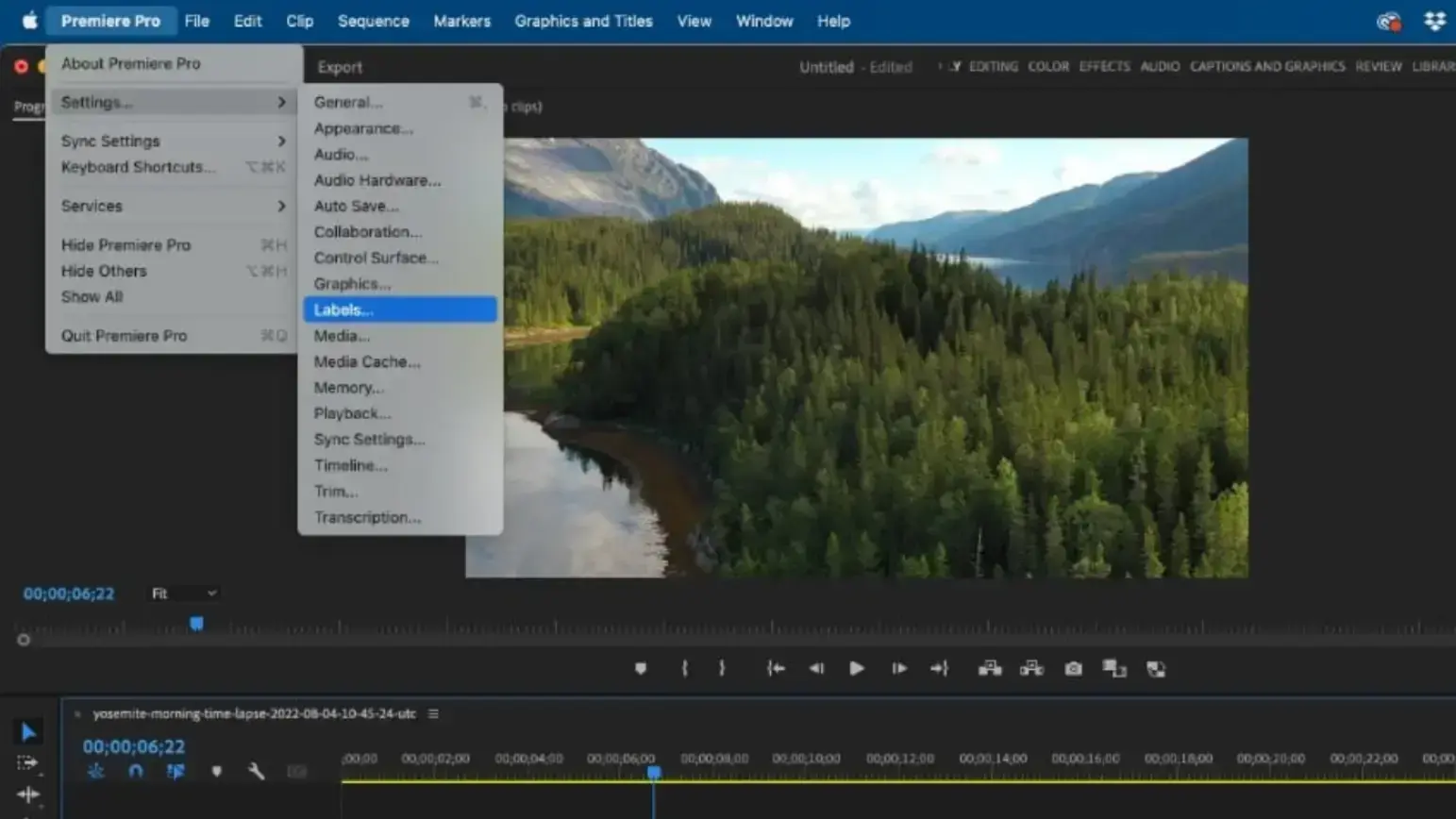Screen dimensions: 1456x819
Task: Expand the Settings submenu arrow
Action: tap(283, 102)
